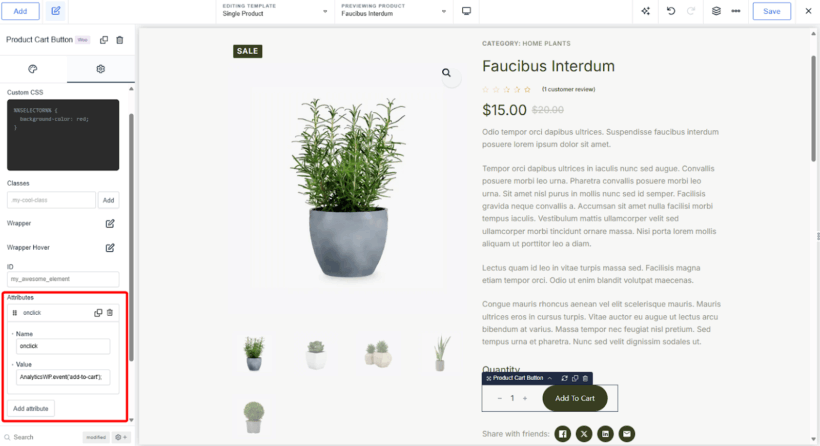
Task: Open the Previewing Product dropdown
Action: coord(394,11)
